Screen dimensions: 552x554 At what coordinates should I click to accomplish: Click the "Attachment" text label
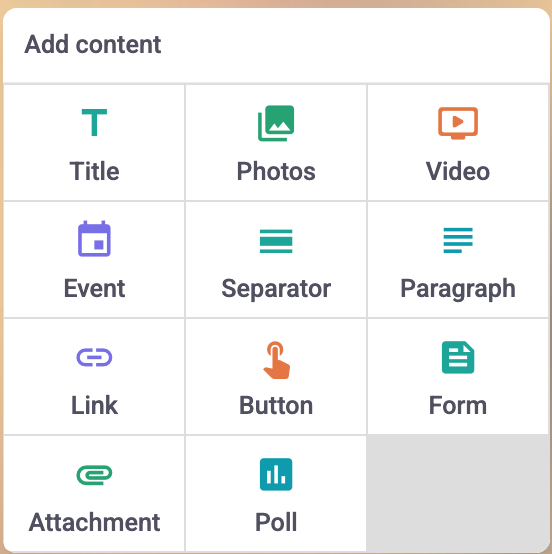[94, 522]
